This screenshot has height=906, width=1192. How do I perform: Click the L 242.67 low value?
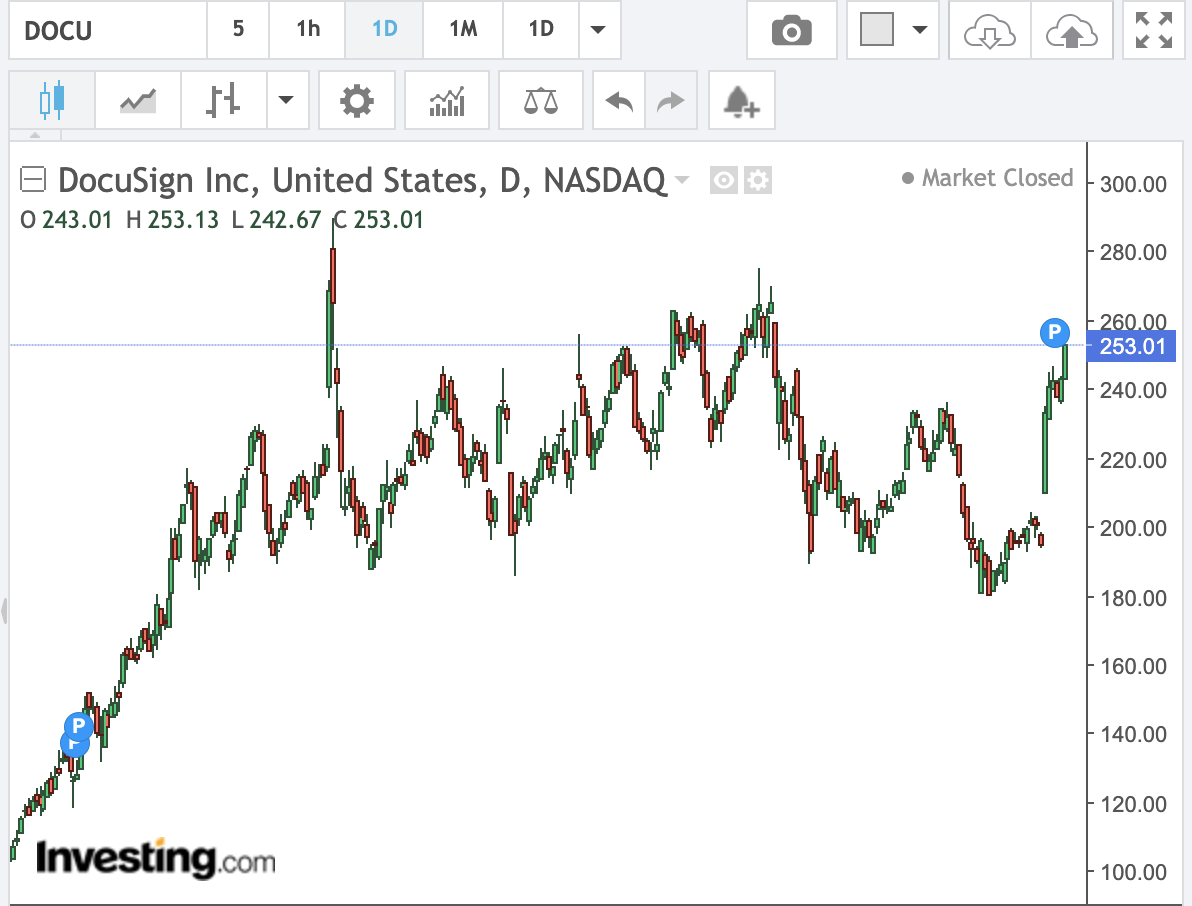pyautogui.click(x=277, y=220)
